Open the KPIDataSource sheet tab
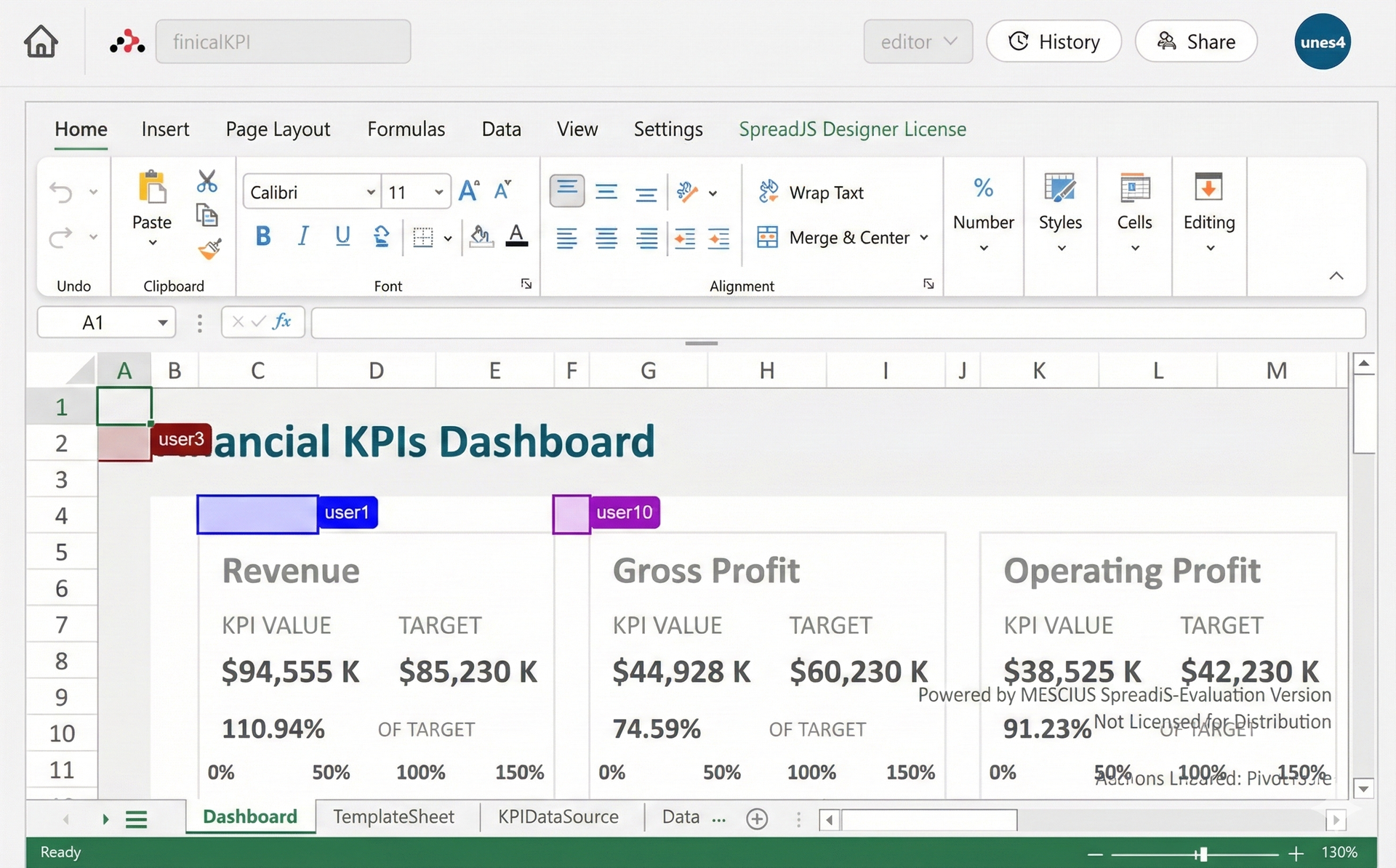This screenshot has height=868, width=1396. click(x=558, y=817)
